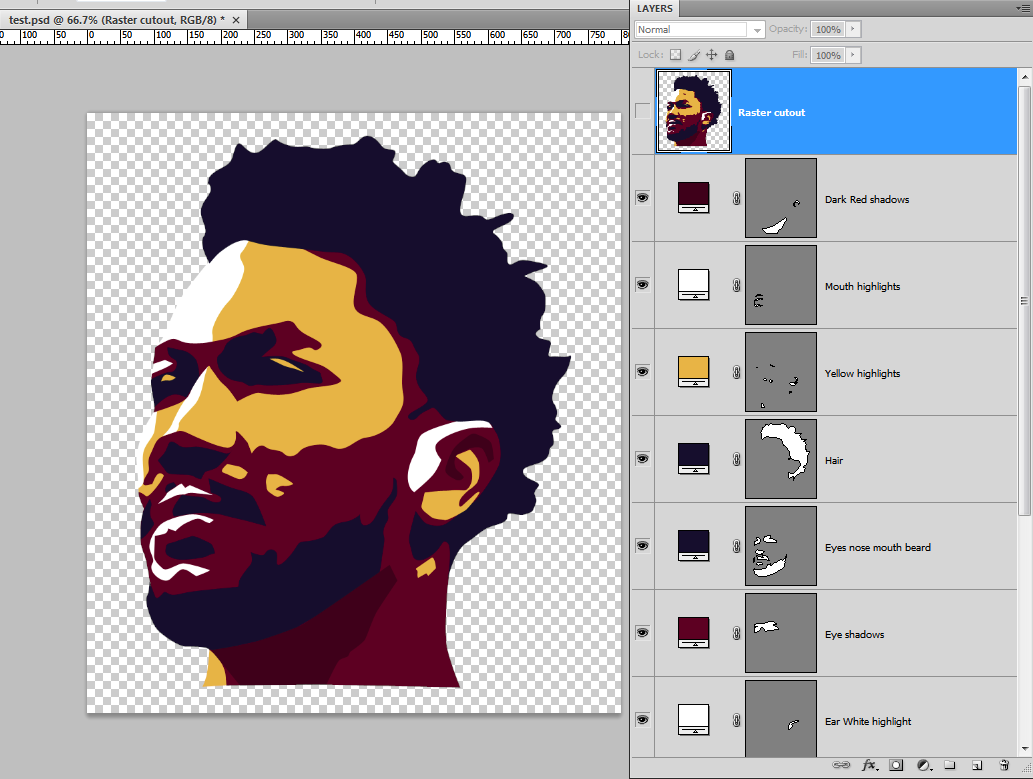The image size is (1033, 779).
Task: Select Yellow highlights mask thumbnail
Action: tap(781, 372)
